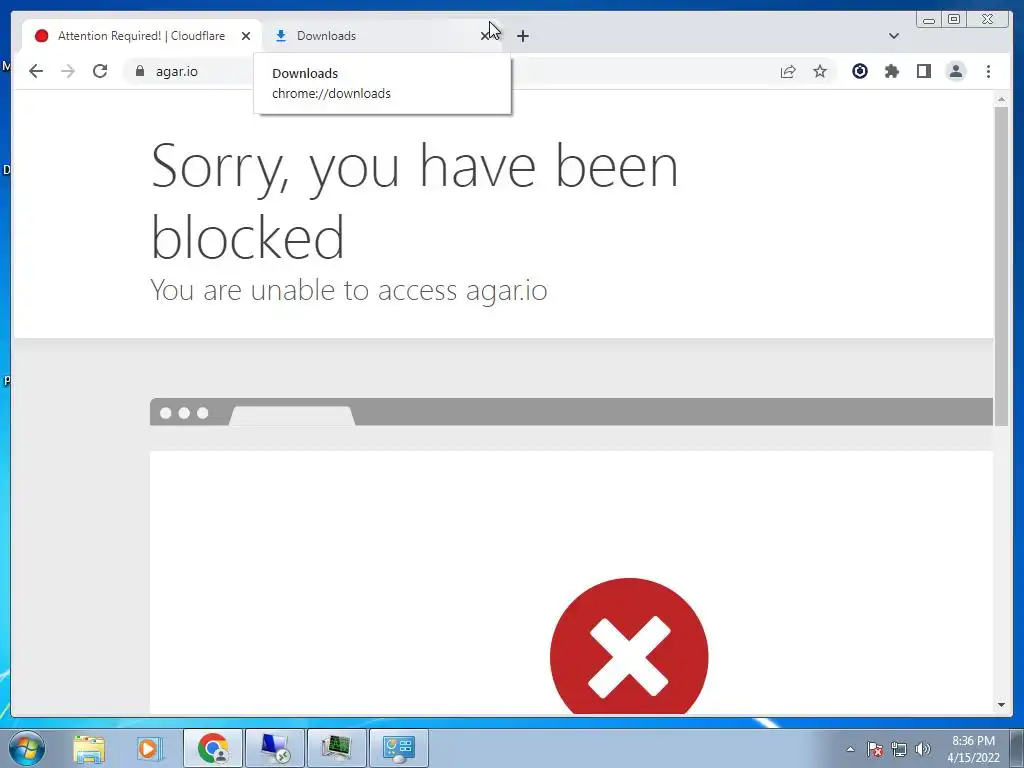The width and height of the screenshot is (1024, 768).
Task: Click the Action Center flag icon
Action: click(875, 749)
